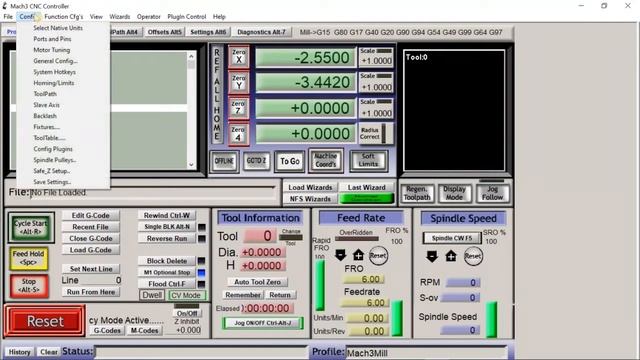Click Auto Tool Zero button
The height and width of the screenshot is (360, 640).
point(257,282)
